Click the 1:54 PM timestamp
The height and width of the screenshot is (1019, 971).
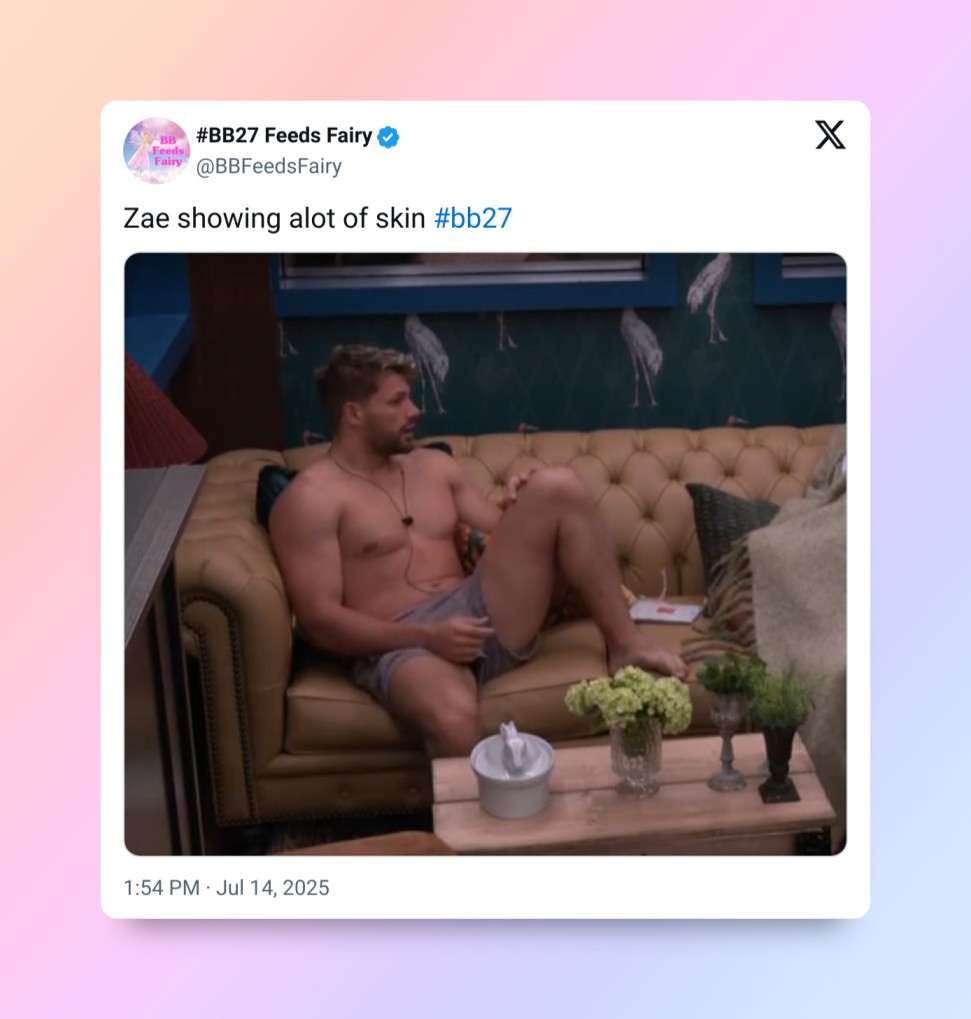[x=162, y=888]
